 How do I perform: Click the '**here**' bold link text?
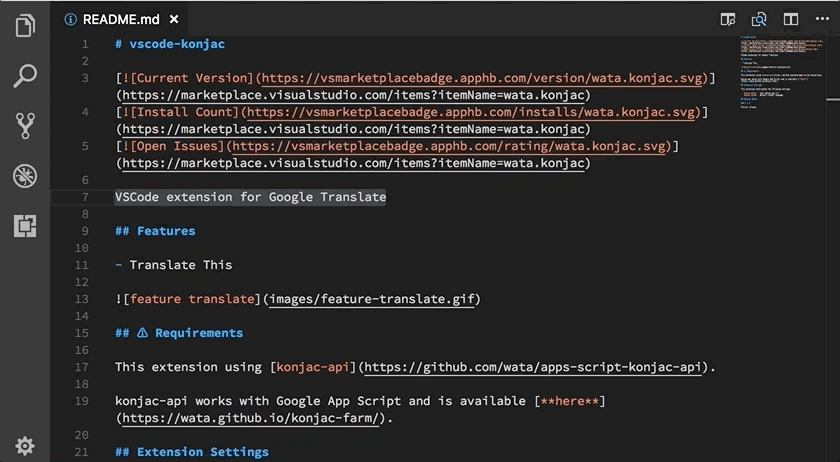tap(570, 401)
